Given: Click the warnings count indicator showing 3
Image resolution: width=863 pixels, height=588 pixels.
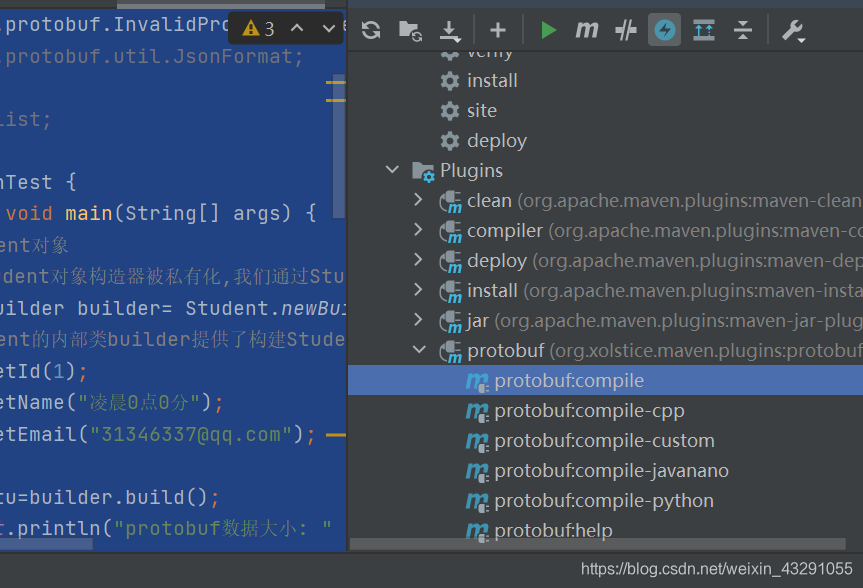Looking at the screenshot, I should (x=256, y=29).
